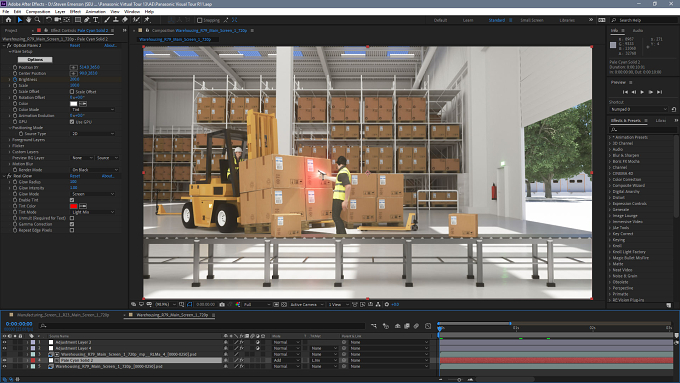Click the Search Help field

[x=643, y=20]
